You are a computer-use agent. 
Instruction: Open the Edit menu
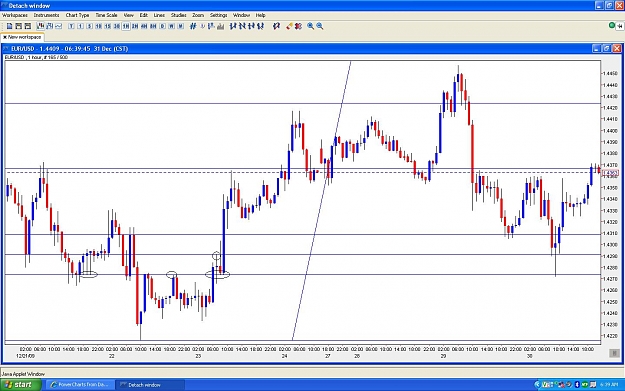[x=143, y=15]
